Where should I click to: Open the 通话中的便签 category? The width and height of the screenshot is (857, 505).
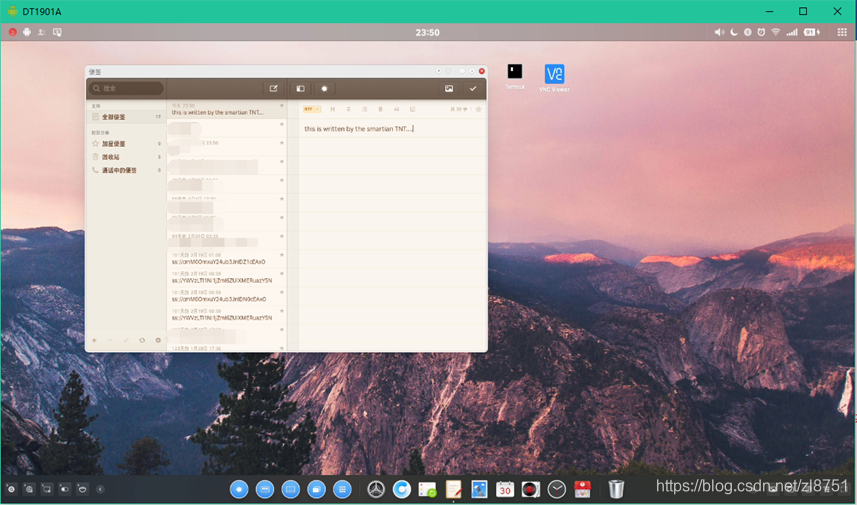click(126, 170)
